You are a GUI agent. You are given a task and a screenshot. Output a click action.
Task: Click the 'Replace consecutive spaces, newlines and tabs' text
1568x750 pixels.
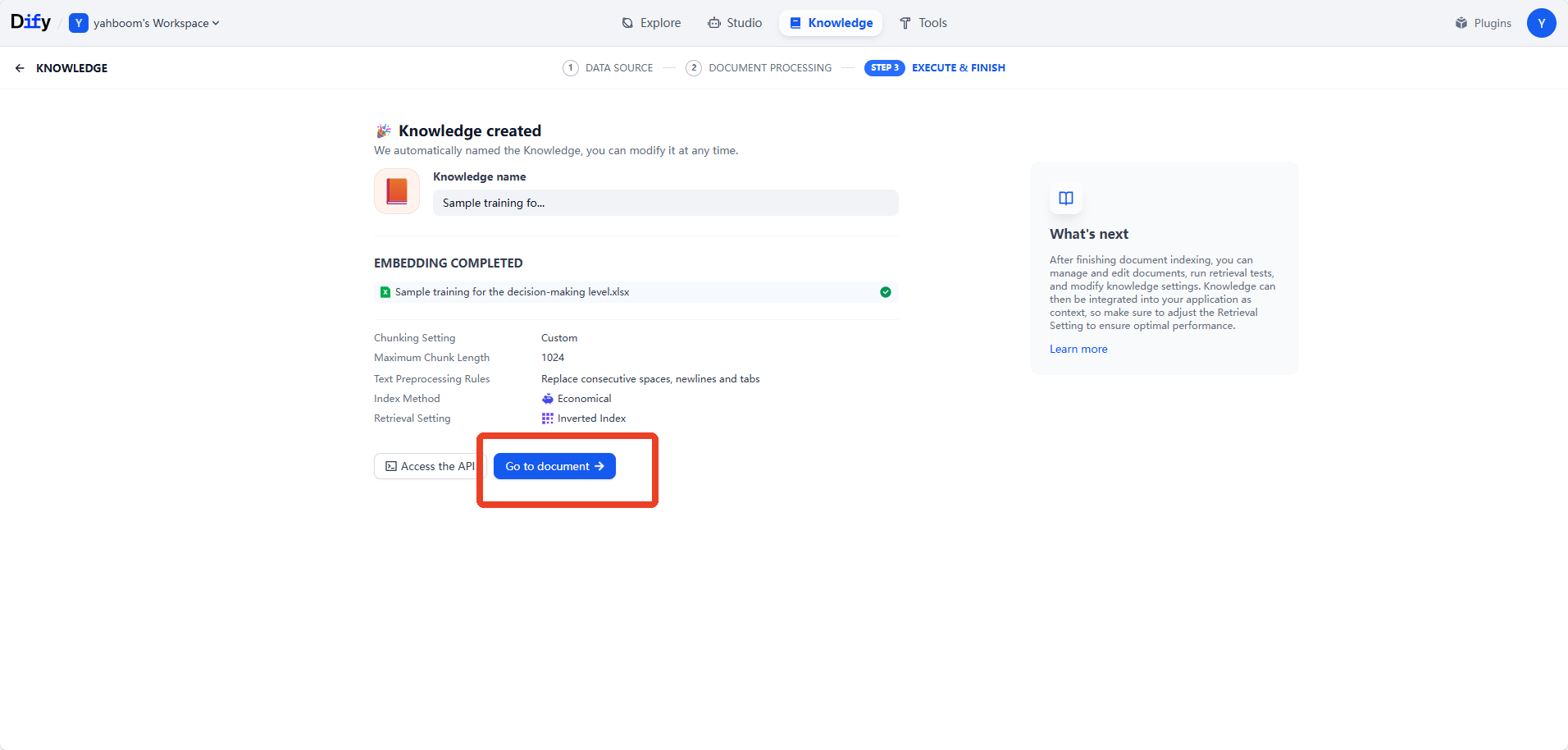coord(650,379)
